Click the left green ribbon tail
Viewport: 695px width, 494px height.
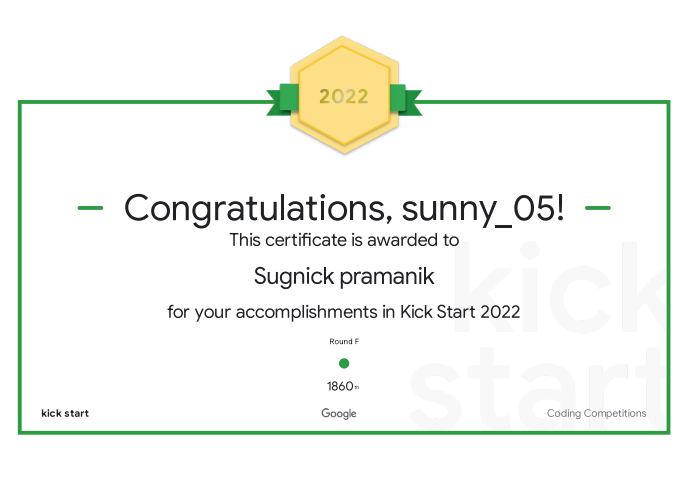pos(279,98)
